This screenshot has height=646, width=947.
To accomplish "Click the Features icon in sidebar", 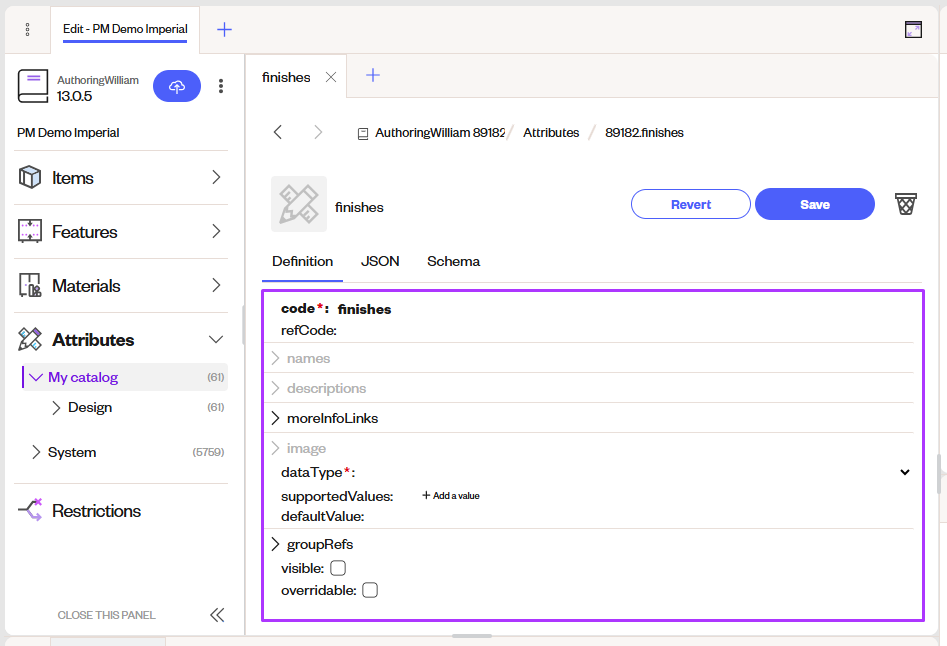I will (30, 231).
